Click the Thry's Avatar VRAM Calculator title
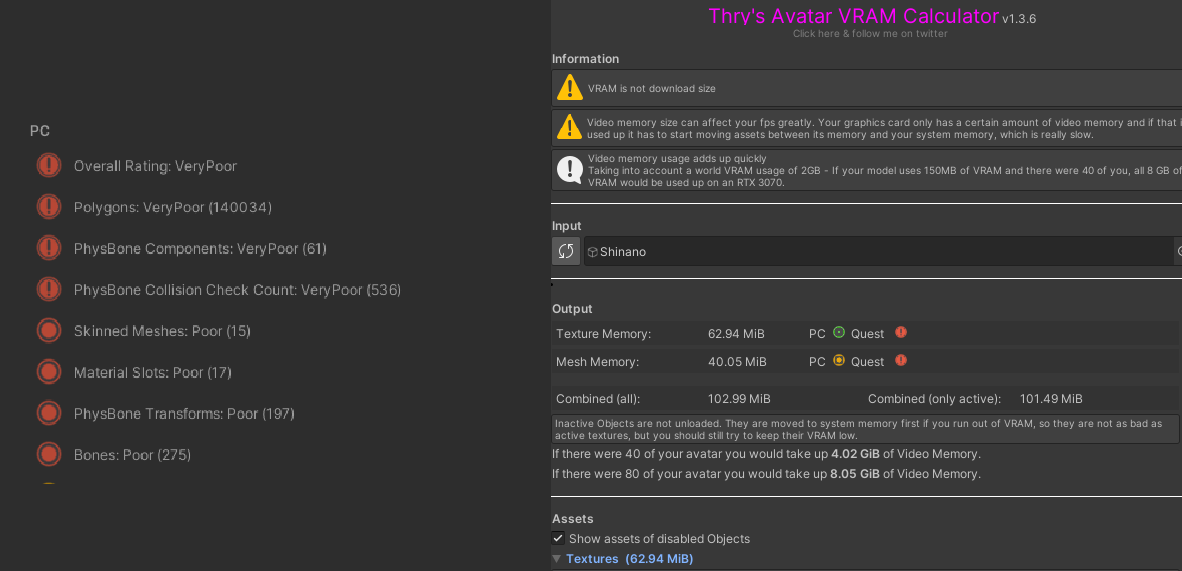 [853, 16]
